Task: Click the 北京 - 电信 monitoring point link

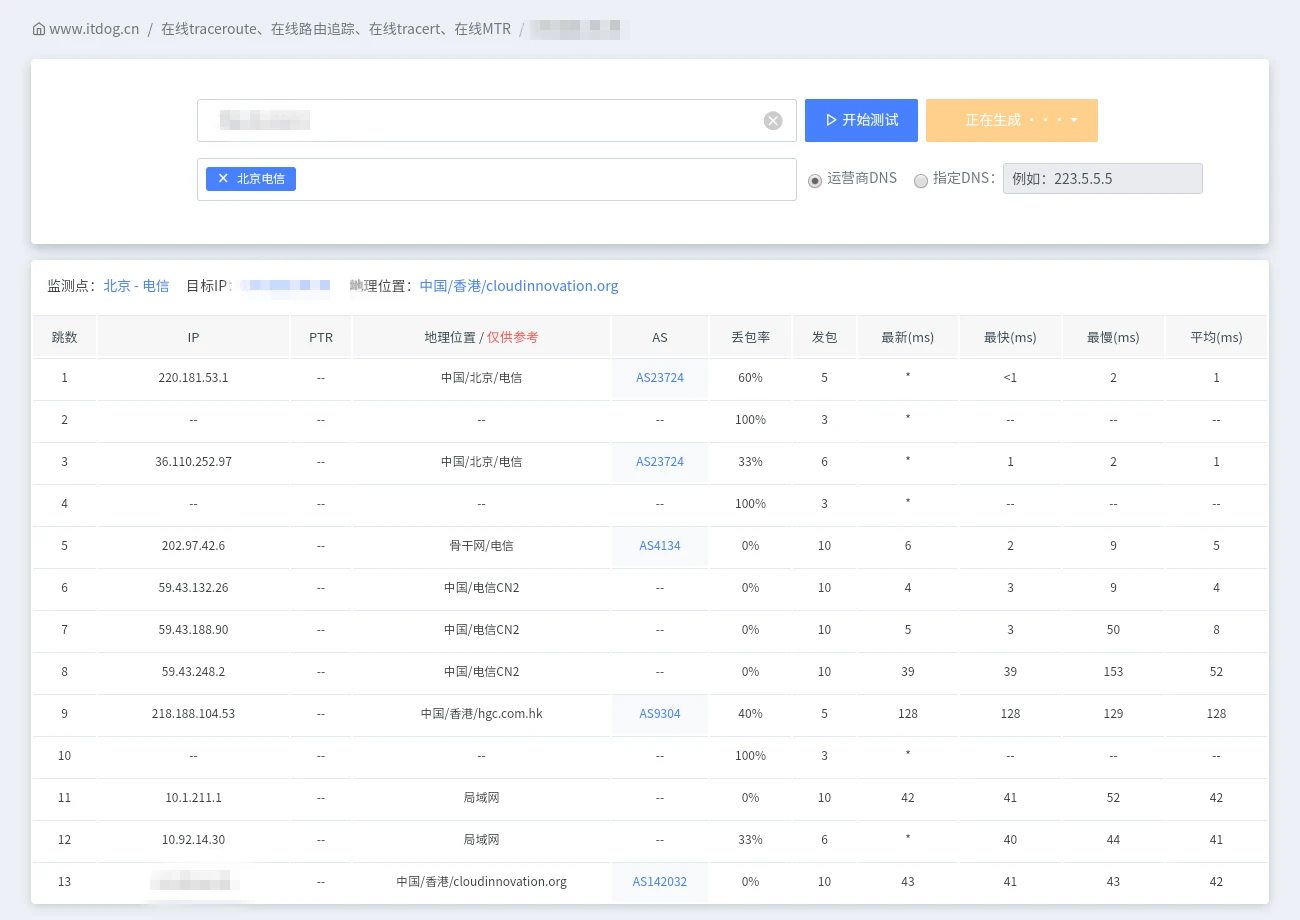Action: tap(136, 286)
